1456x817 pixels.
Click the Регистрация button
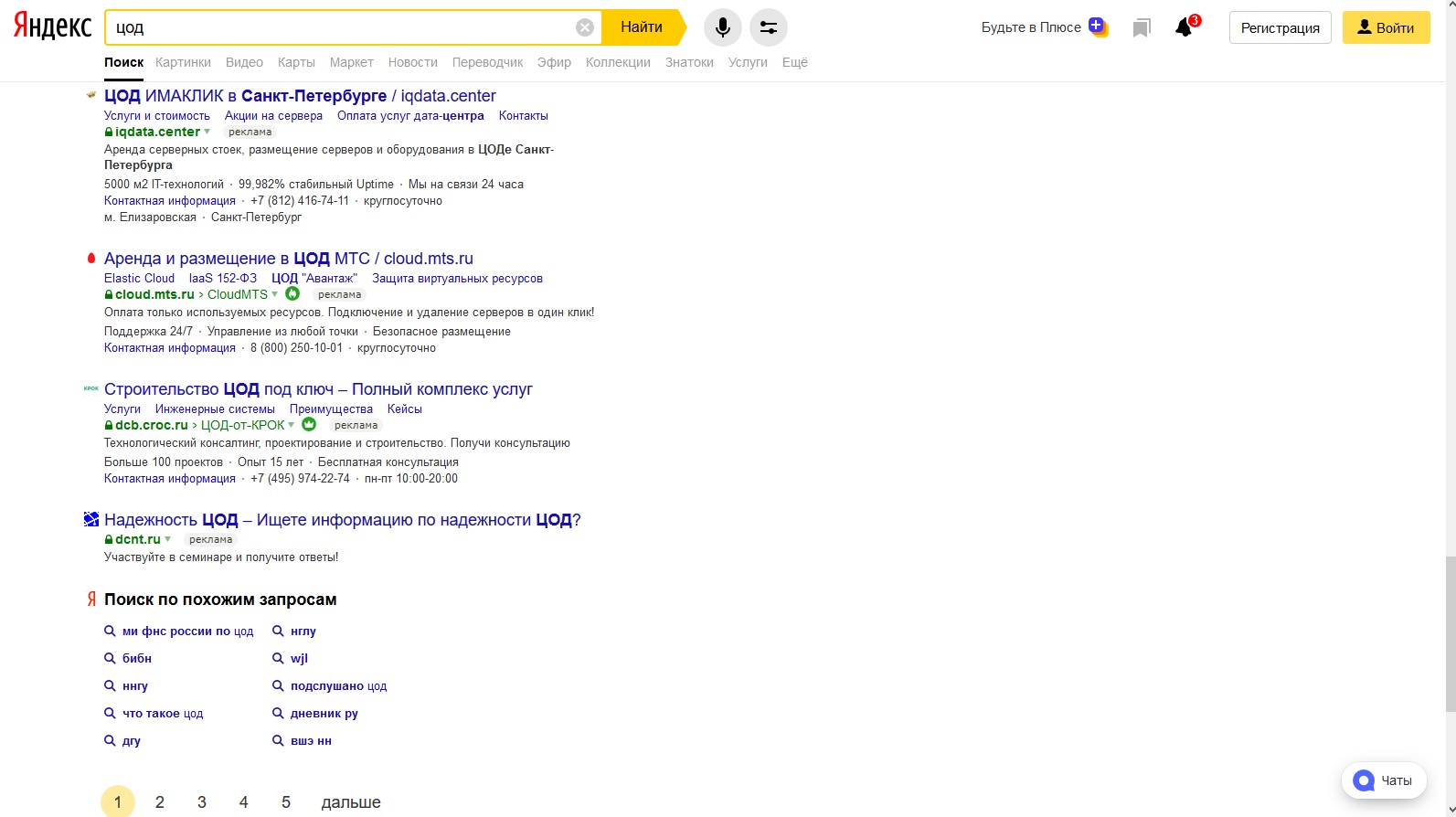1281,27
